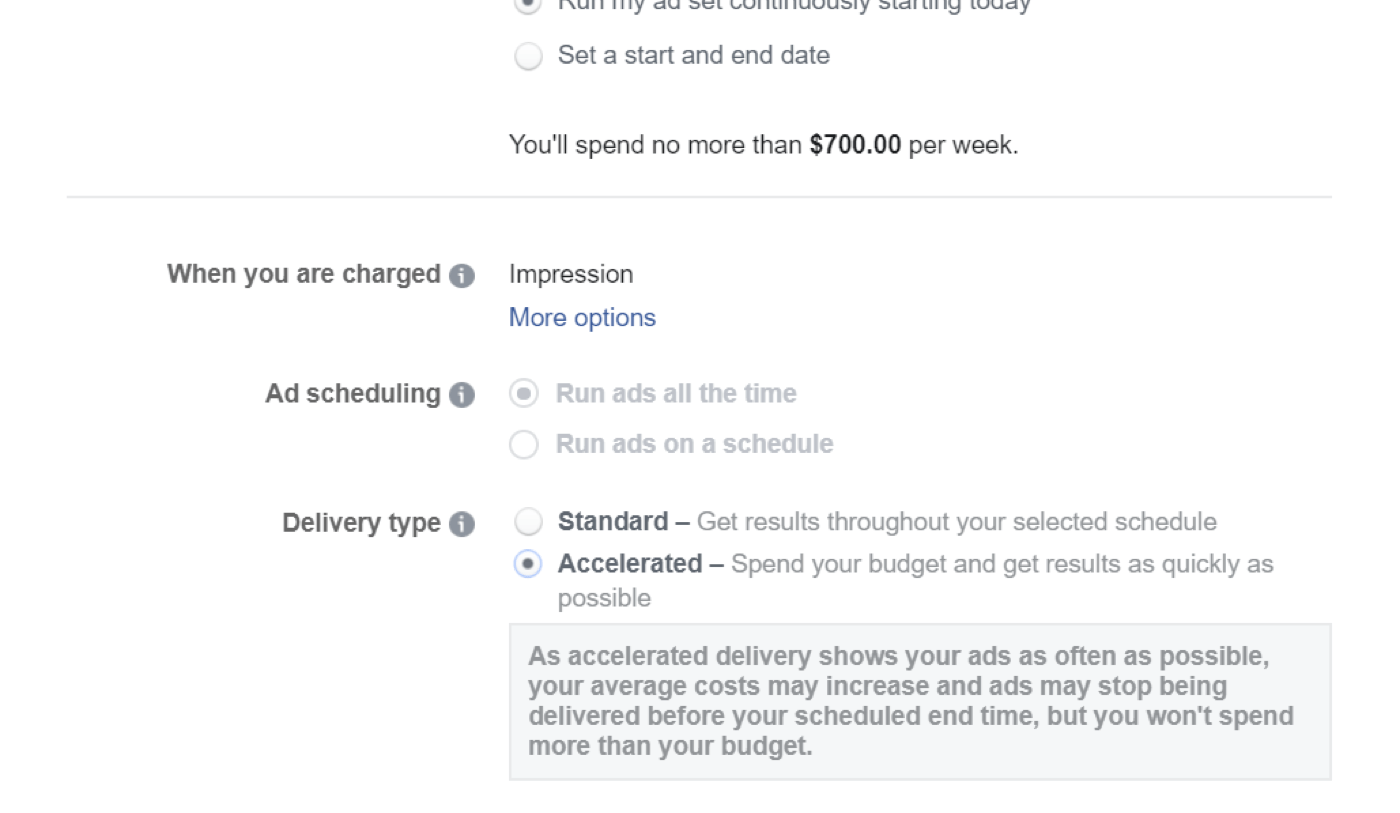The height and width of the screenshot is (813, 1400).
Task: Click the 'Delivery type' field label
Action: (x=361, y=523)
